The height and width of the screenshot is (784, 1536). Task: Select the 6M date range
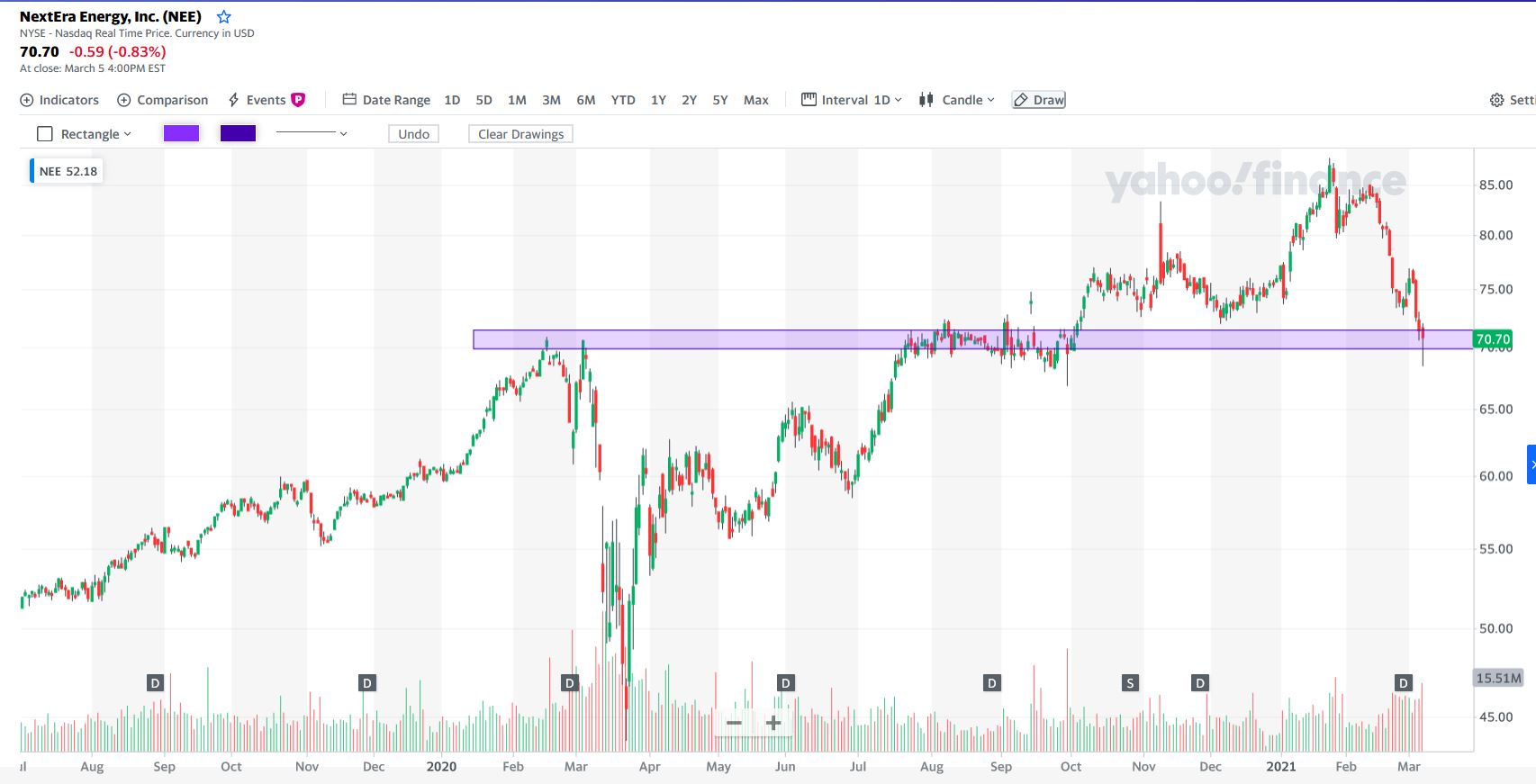tap(586, 100)
